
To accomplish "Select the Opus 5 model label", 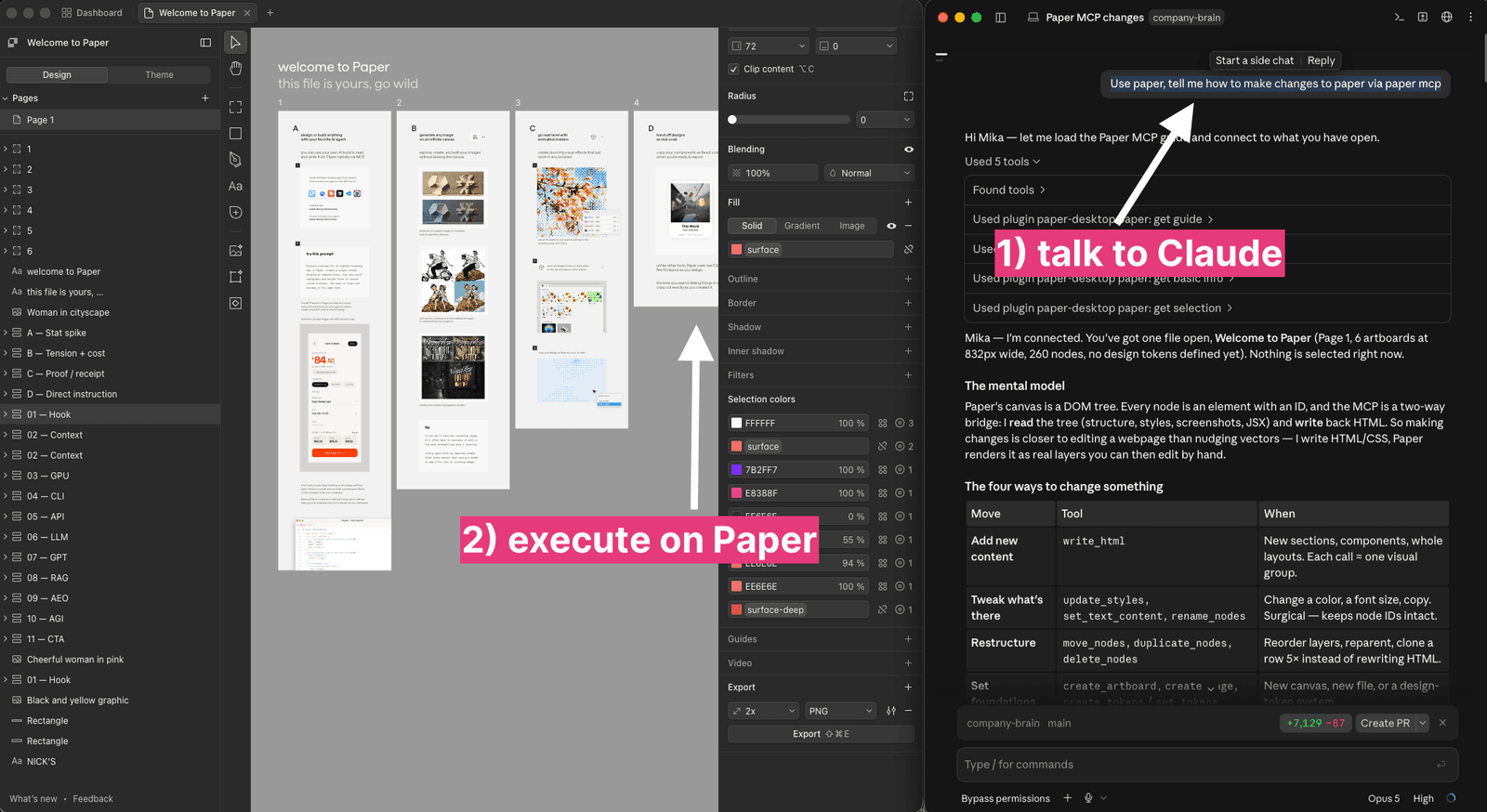I will pyautogui.click(x=1384, y=798).
